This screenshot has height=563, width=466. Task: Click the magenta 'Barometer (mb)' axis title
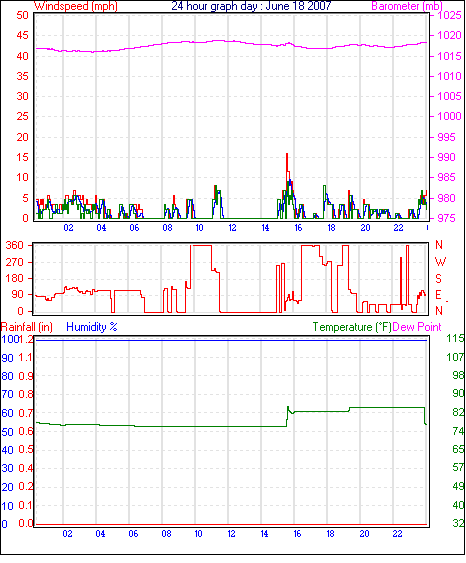pos(407,6)
